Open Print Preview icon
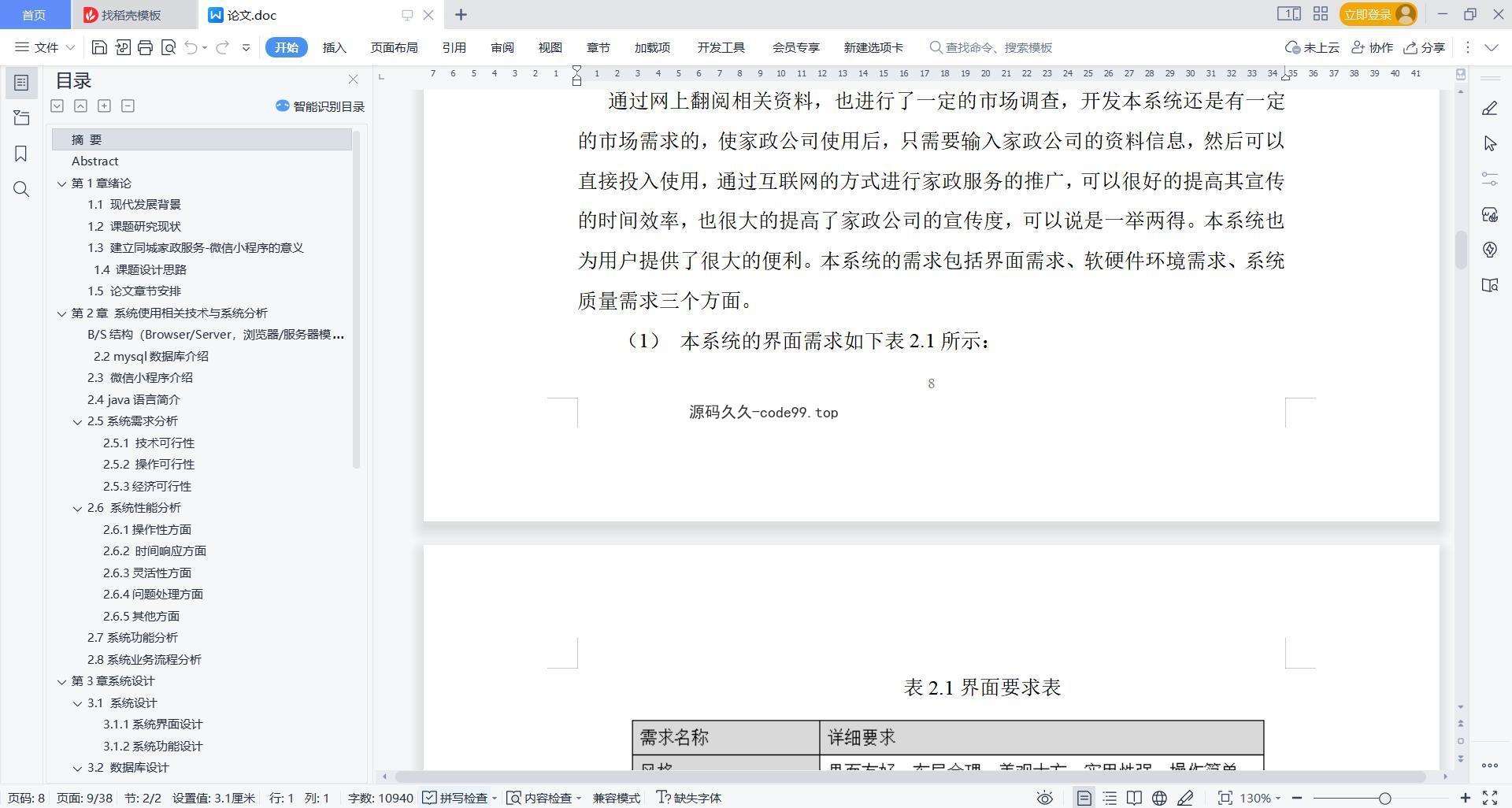Screen dimensions: 1512x808 [168, 47]
